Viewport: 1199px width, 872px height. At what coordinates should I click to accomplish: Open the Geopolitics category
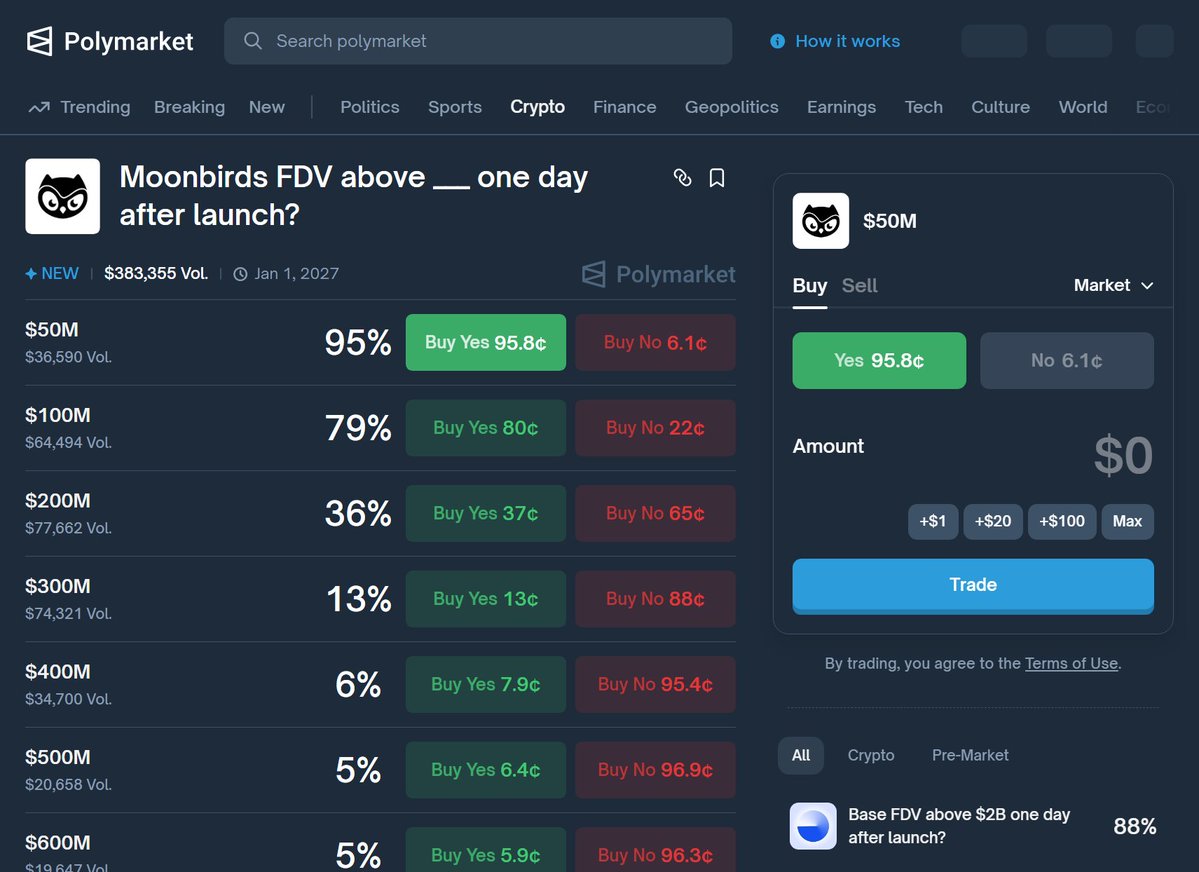[732, 107]
